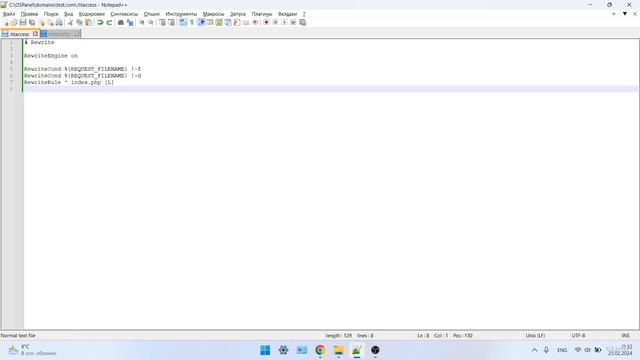Toggle word wrap in toolbar

click(x=183, y=22)
